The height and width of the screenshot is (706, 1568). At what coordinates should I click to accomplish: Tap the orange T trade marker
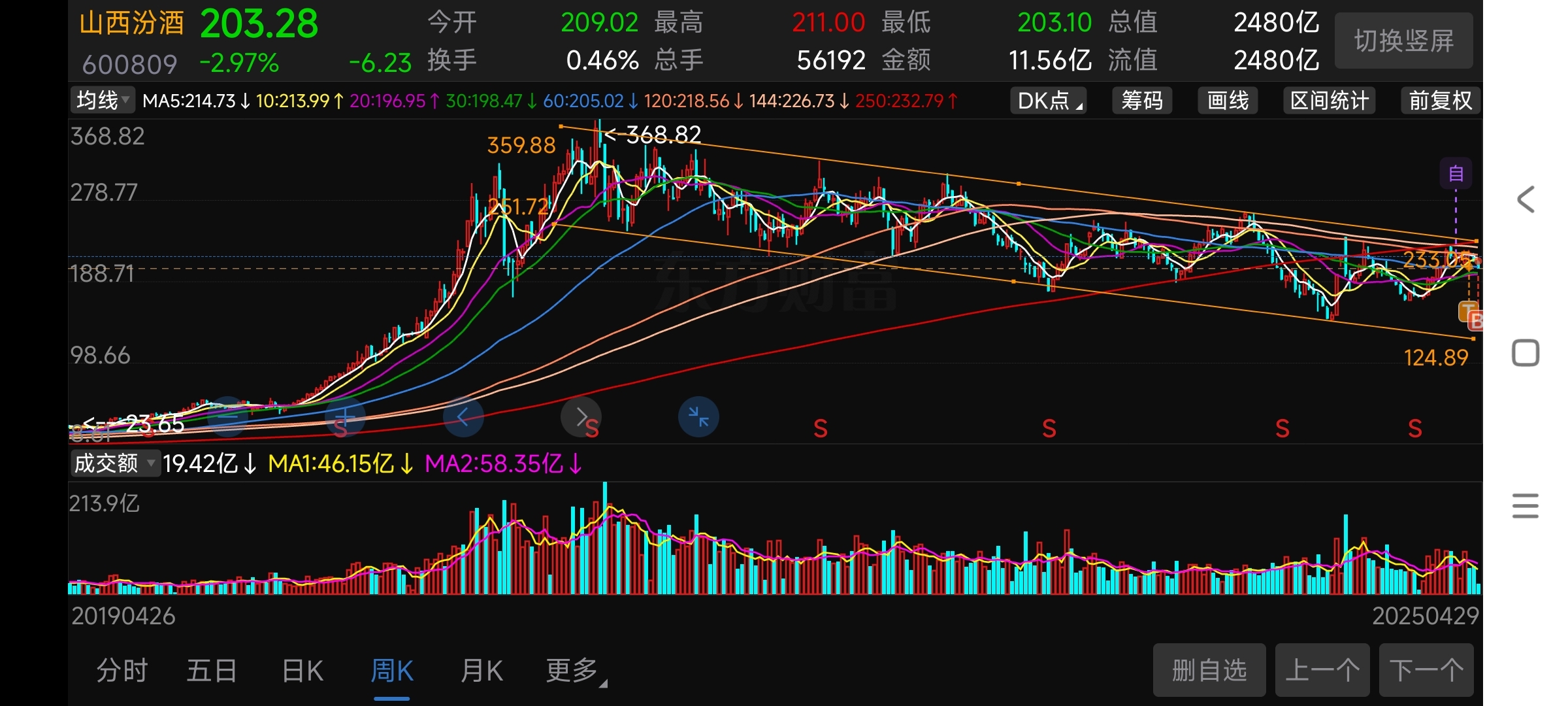pyautogui.click(x=1468, y=311)
